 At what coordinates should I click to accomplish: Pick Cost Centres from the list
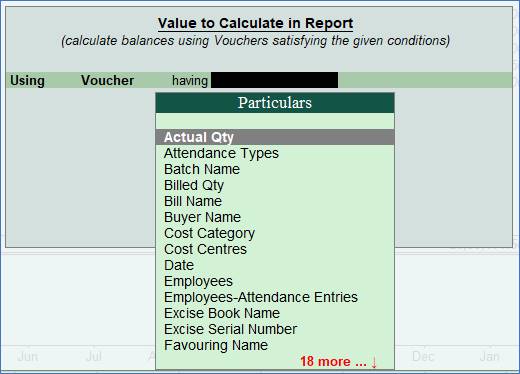point(205,249)
